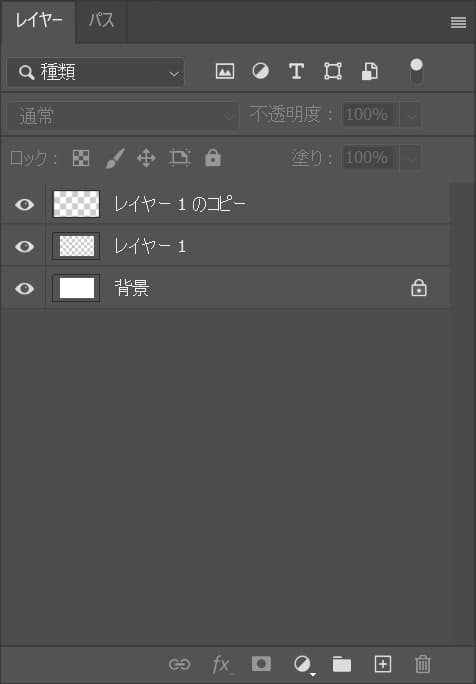Delete layer with trash icon
476x684 pixels.
point(422,664)
